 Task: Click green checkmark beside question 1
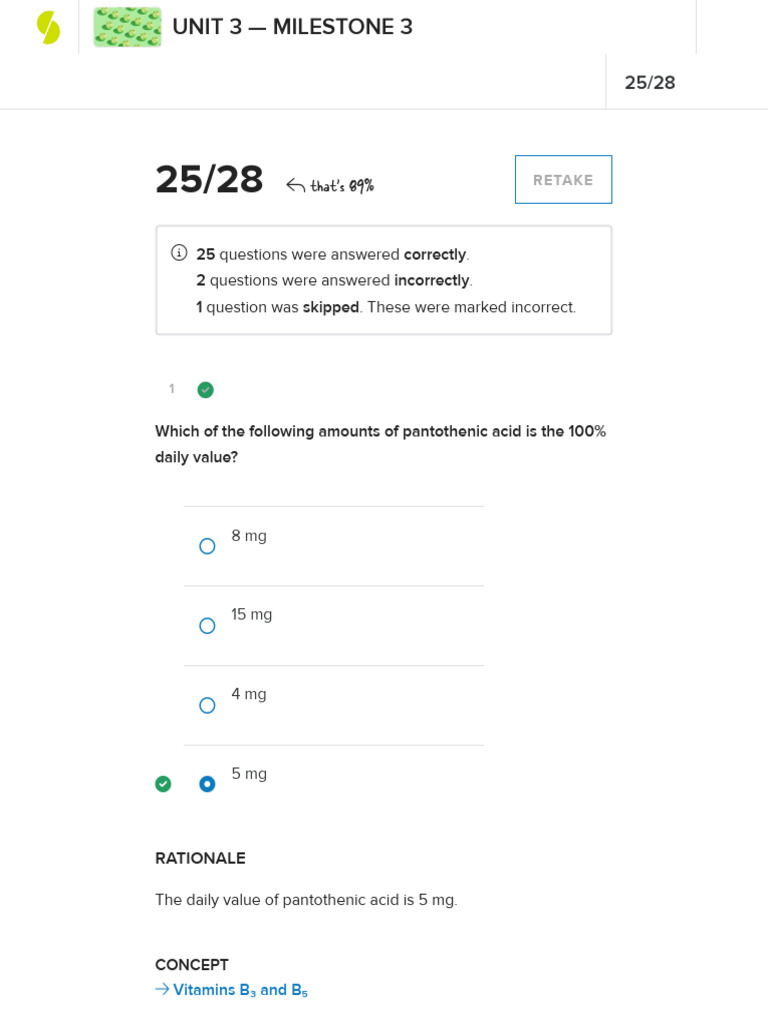205,390
